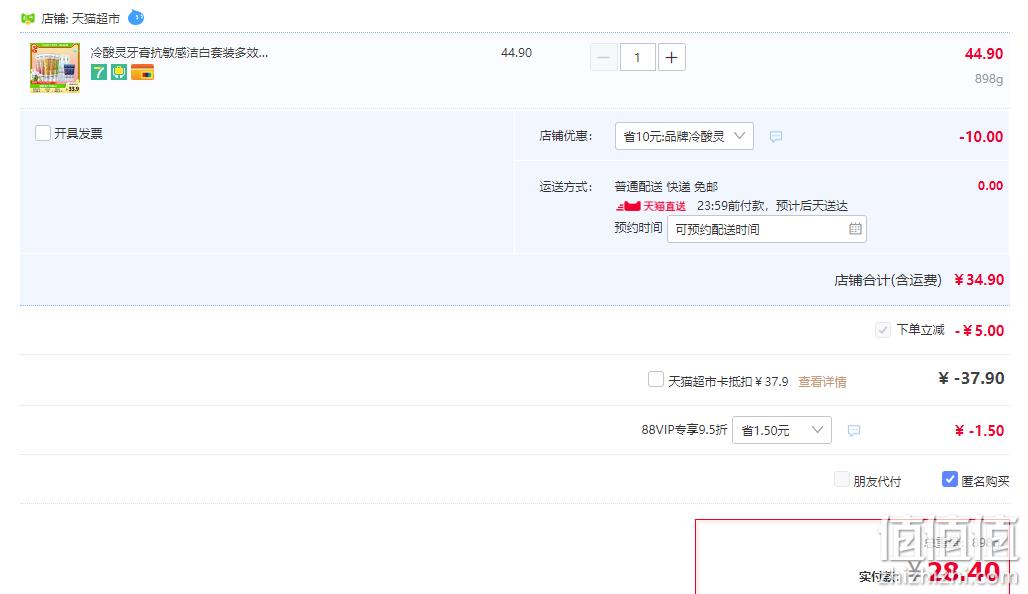Click the ¥ -37.90 card deduction amount
Image resolution: width=1028 pixels, height=594 pixels.
[971, 378]
